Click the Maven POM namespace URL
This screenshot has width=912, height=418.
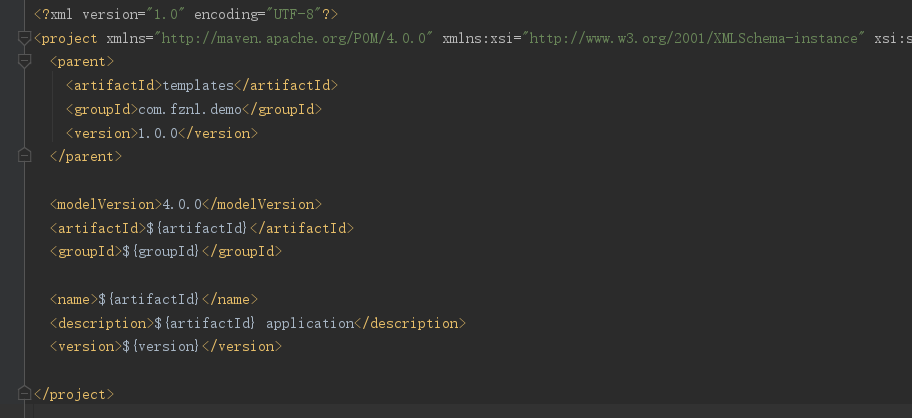[291, 38]
